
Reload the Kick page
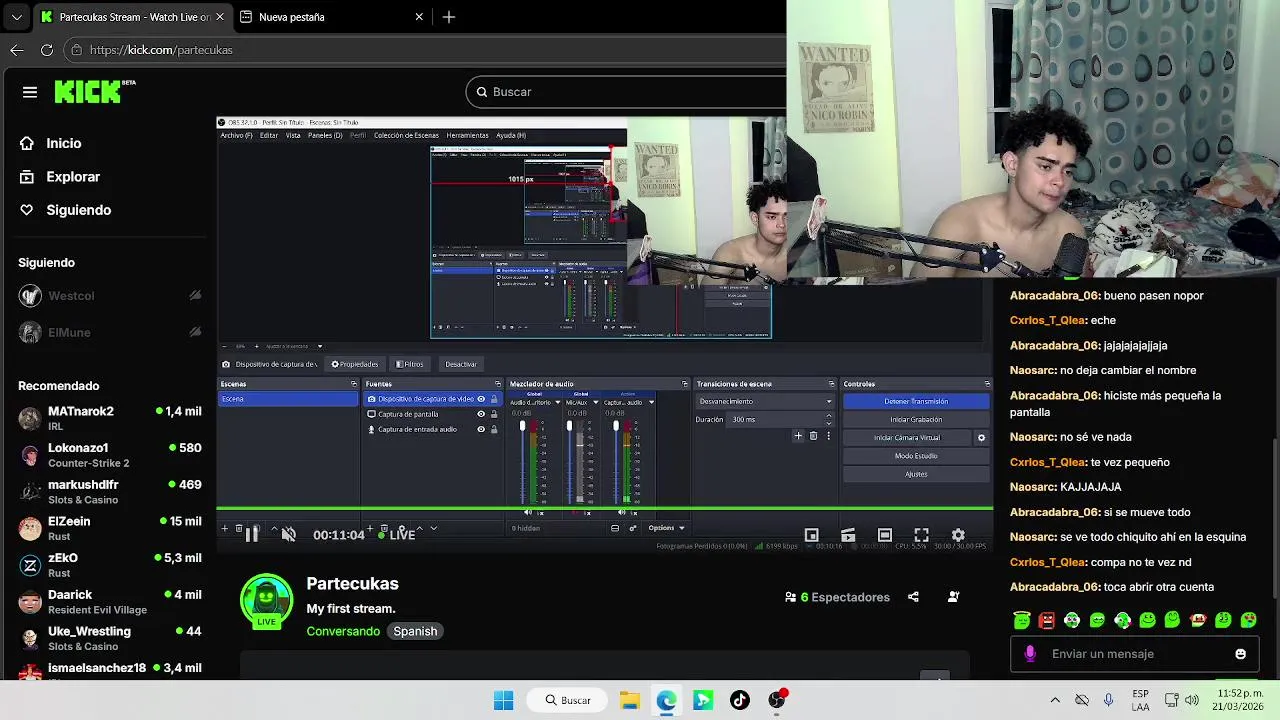point(47,50)
